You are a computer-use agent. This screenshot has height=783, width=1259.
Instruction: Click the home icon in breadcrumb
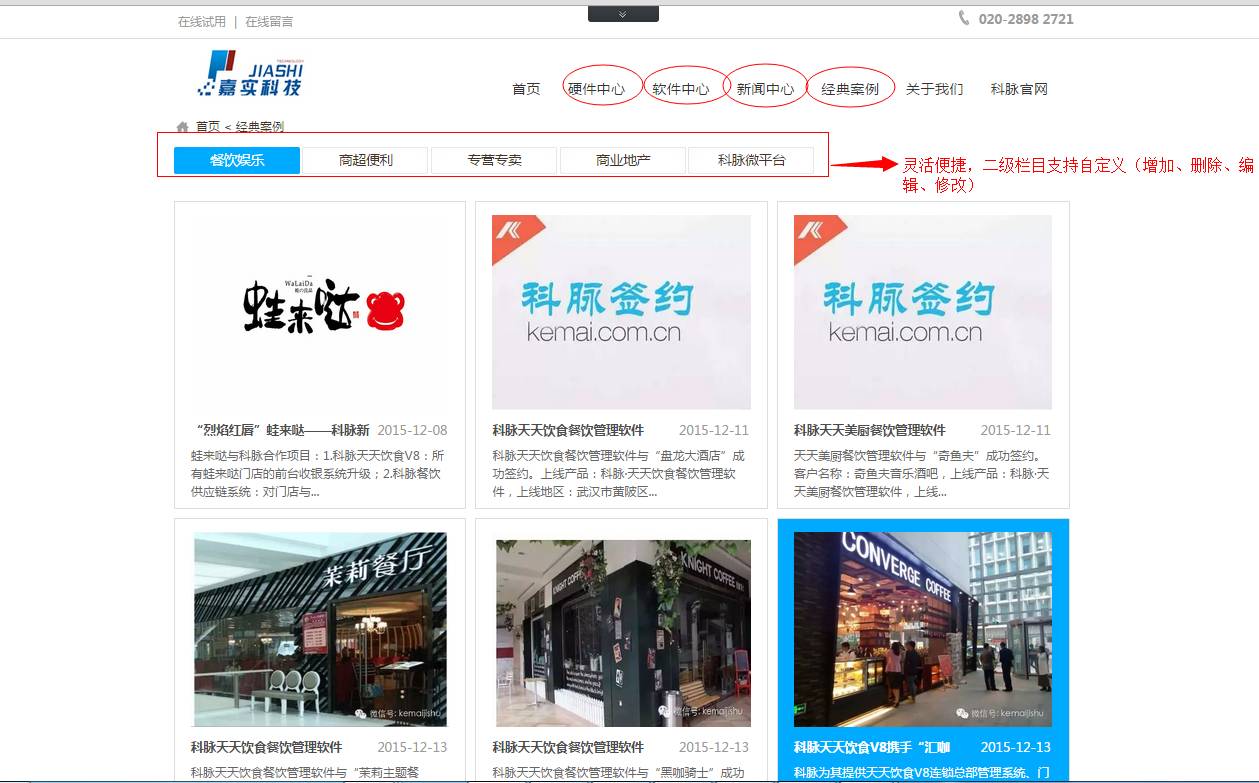(182, 127)
